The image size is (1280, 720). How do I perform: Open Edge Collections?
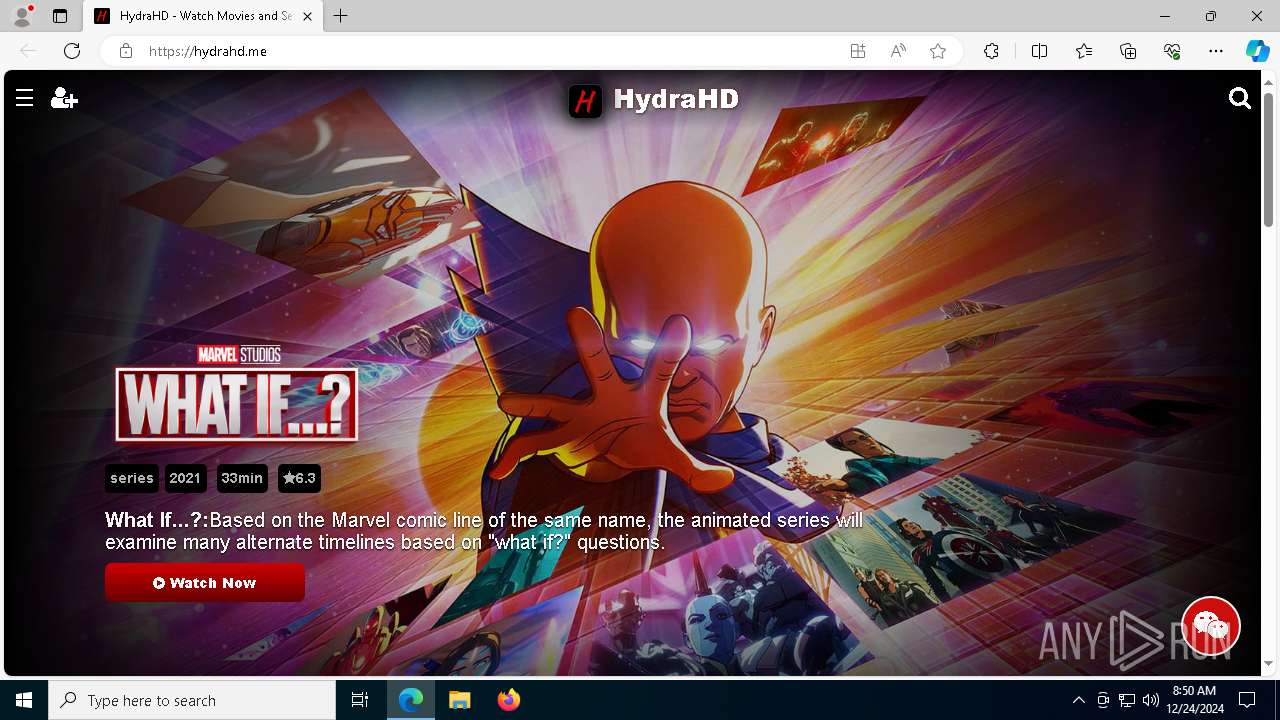pyautogui.click(x=1128, y=51)
